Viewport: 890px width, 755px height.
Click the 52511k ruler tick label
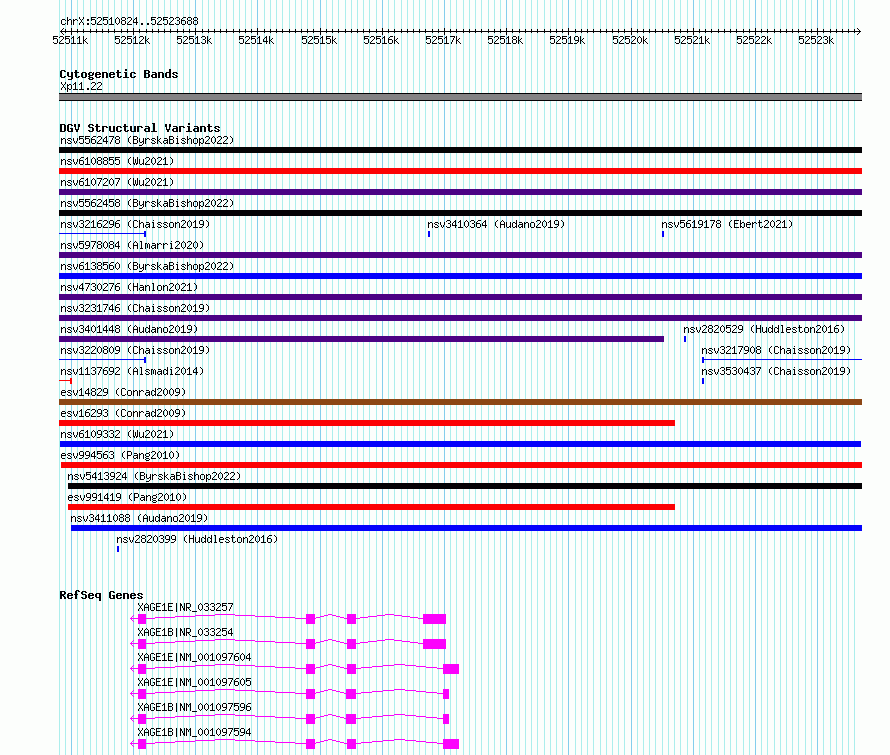pyautogui.click(x=70, y=40)
